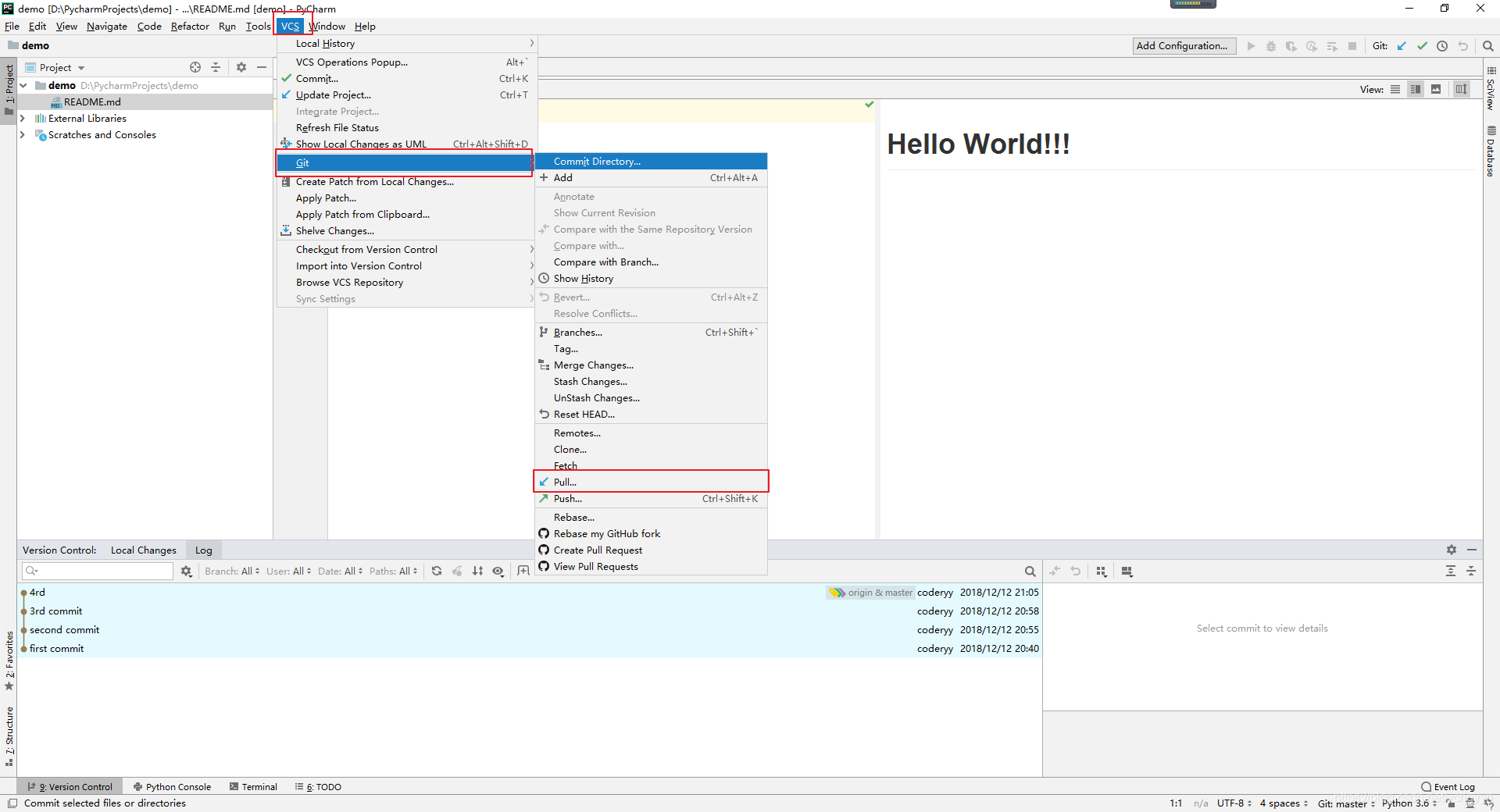Switch to the Local Changes tab
Viewport: 1500px width, 812px height.
click(x=144, y=550)
